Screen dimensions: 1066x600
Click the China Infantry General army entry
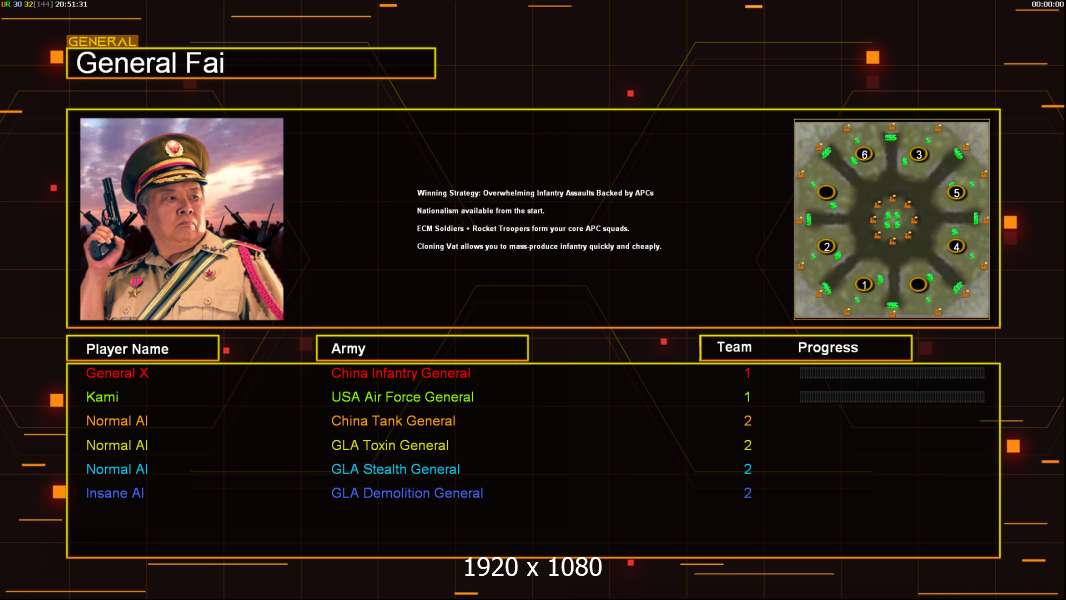[x=401, y=373]
